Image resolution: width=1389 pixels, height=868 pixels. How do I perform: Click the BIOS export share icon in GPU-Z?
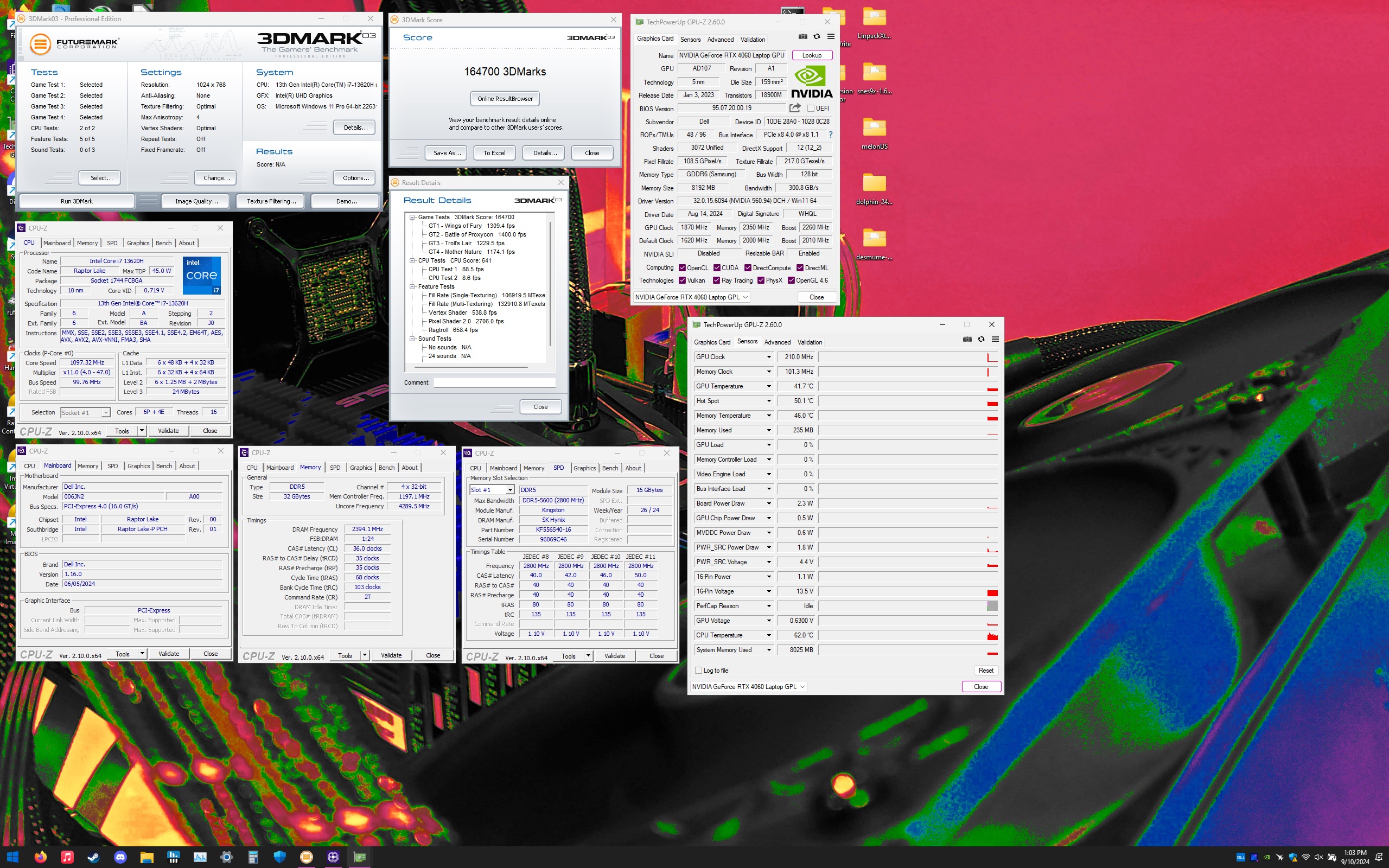coord(795,108)
